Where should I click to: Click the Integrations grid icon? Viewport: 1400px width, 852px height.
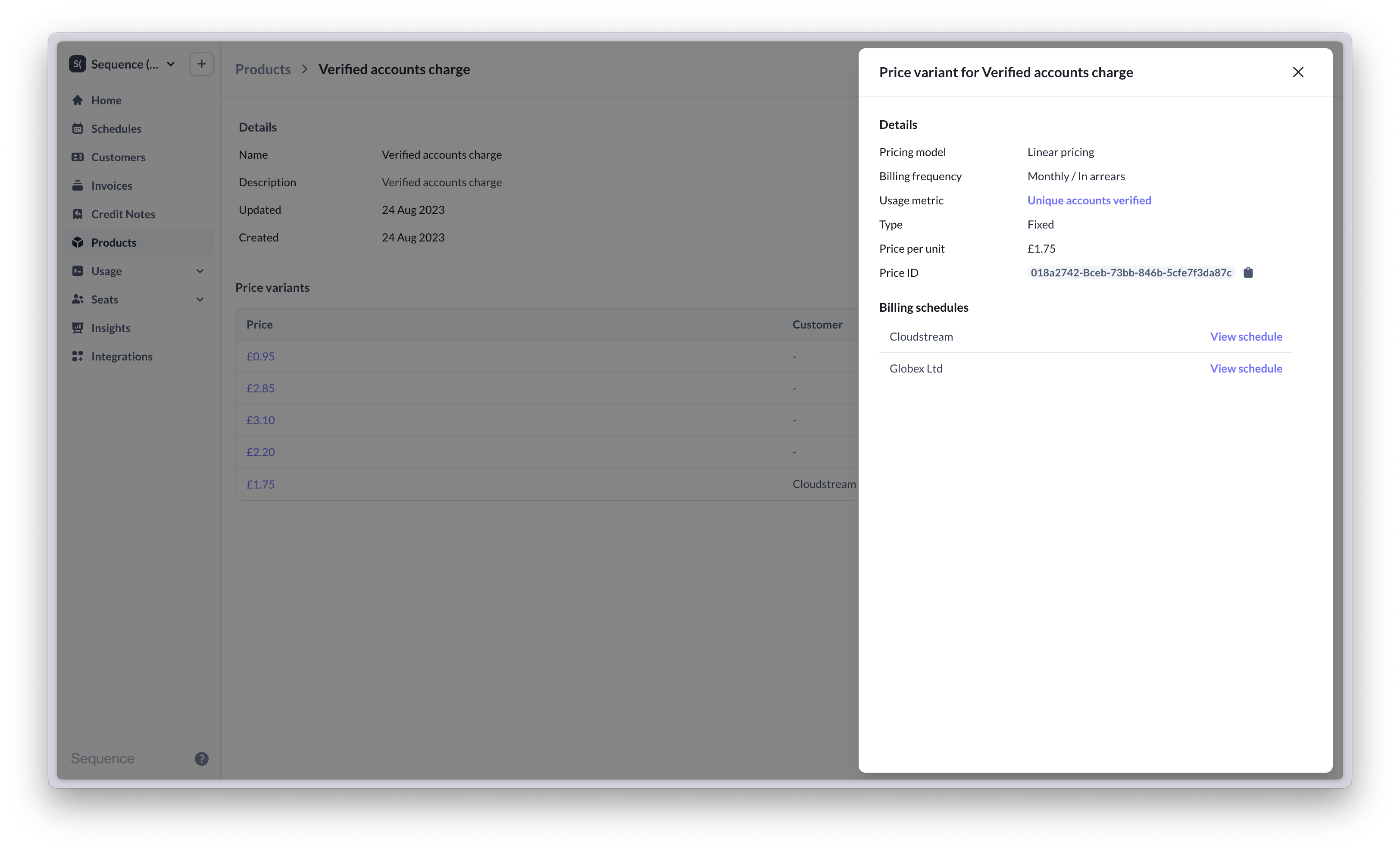click(78, 357)
